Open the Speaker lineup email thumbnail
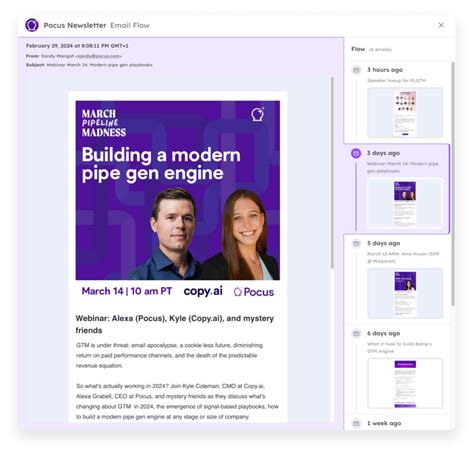The height and width of the screenshot is (452, 474). [405, 113]
